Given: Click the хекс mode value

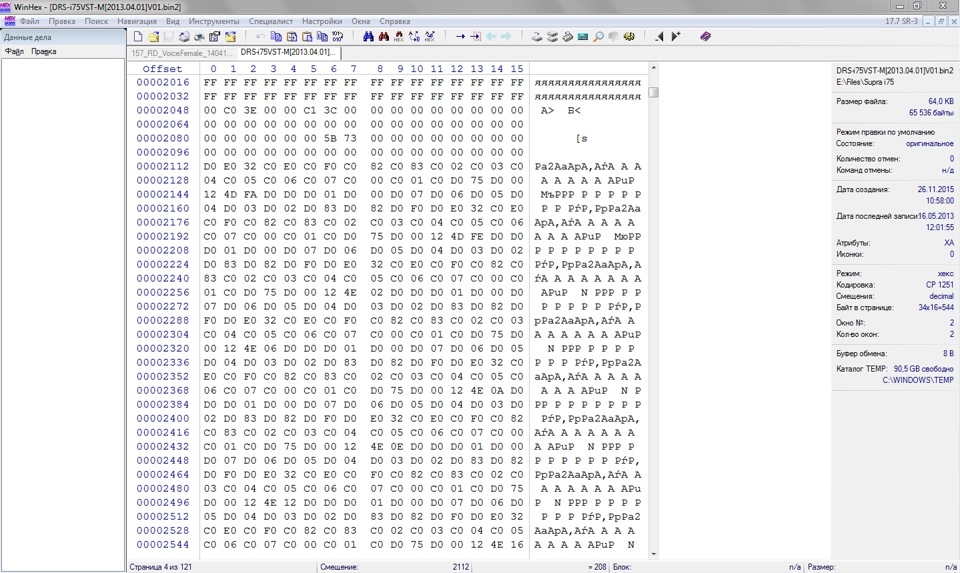Looking at the screenshot, I should [x=945, y=273].
